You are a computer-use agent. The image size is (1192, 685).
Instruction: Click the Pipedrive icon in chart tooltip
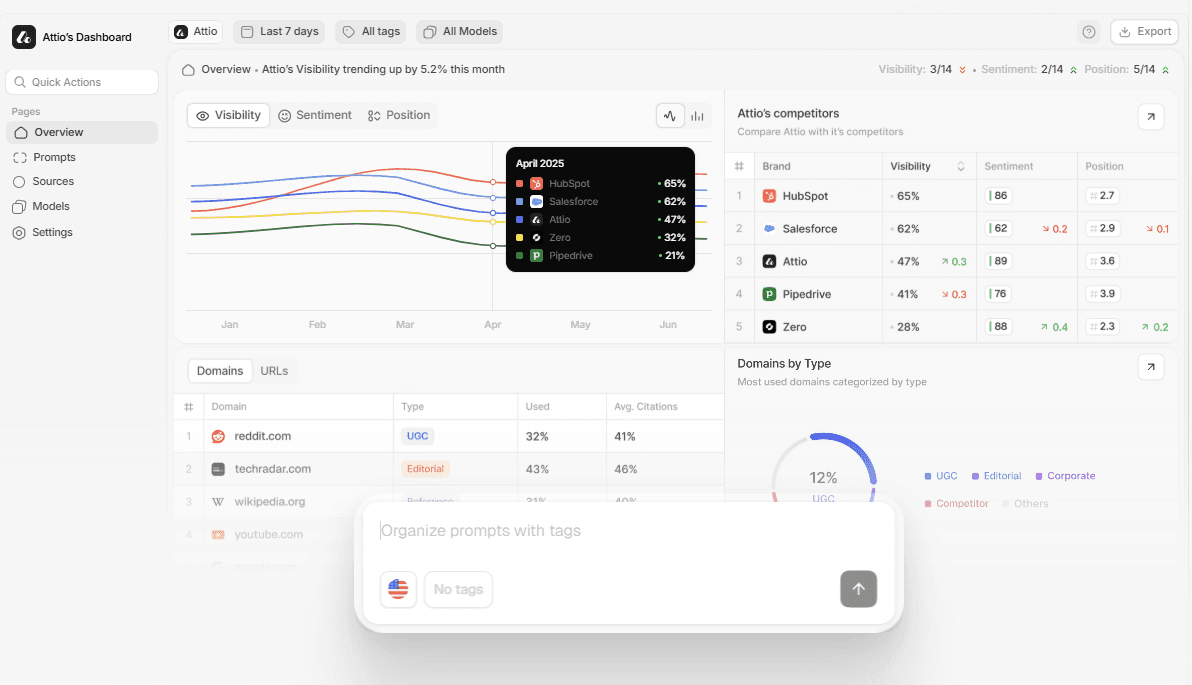point(536,256)
